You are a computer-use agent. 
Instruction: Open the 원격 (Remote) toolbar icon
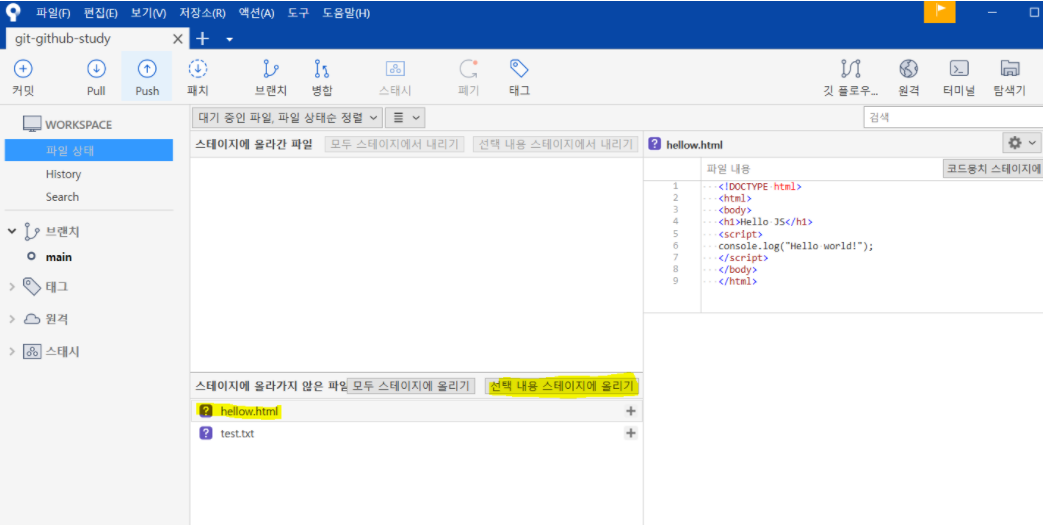click(x=909, y=69)
